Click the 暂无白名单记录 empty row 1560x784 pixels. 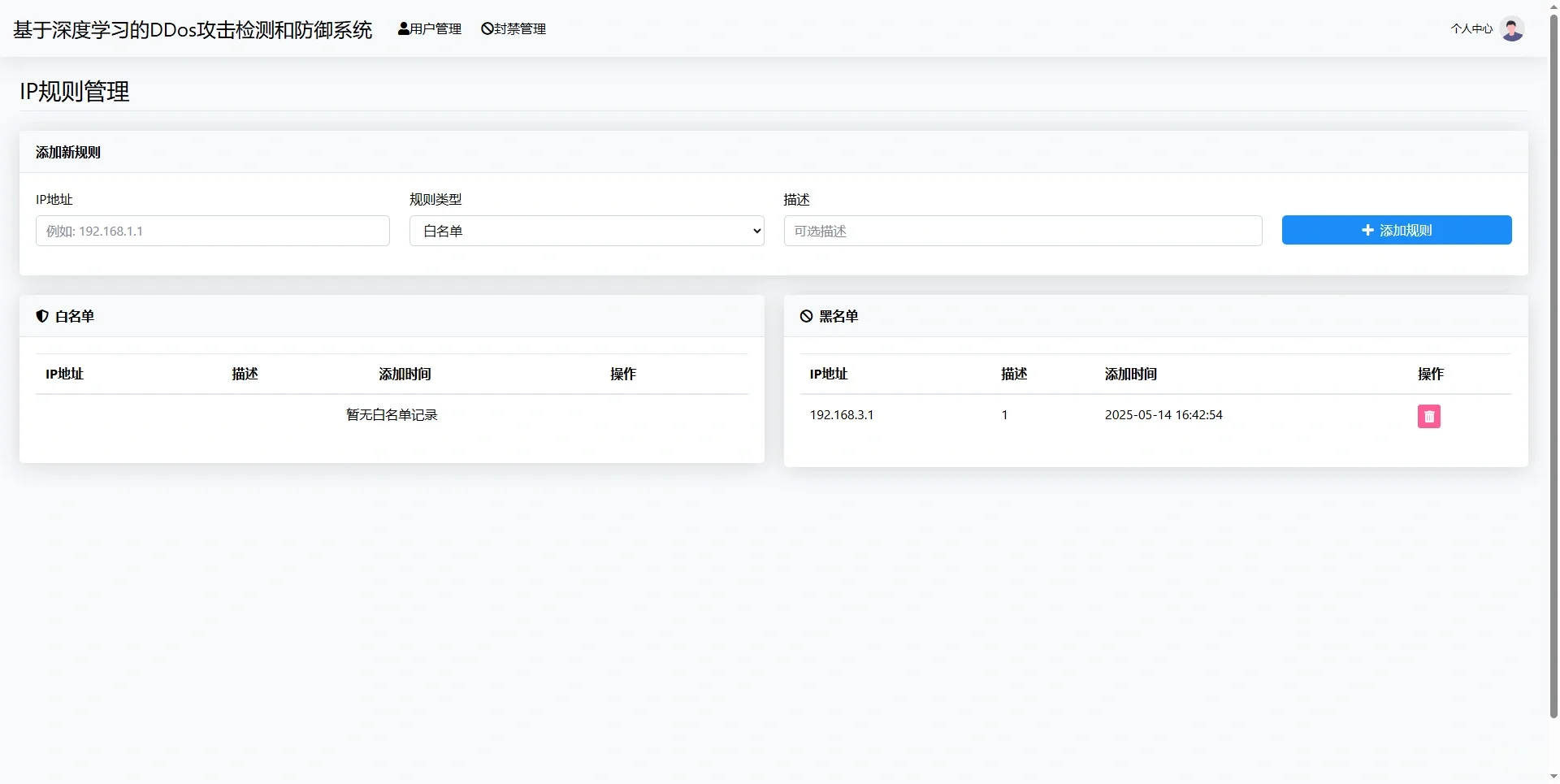pos(391,414)
